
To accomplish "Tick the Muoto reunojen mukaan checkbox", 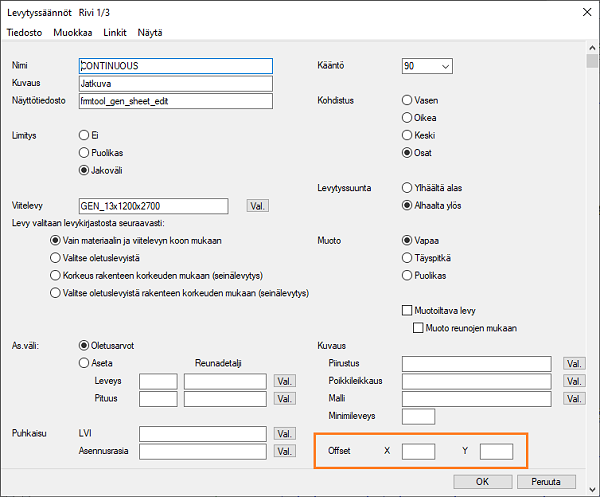I will click(419, 327).
